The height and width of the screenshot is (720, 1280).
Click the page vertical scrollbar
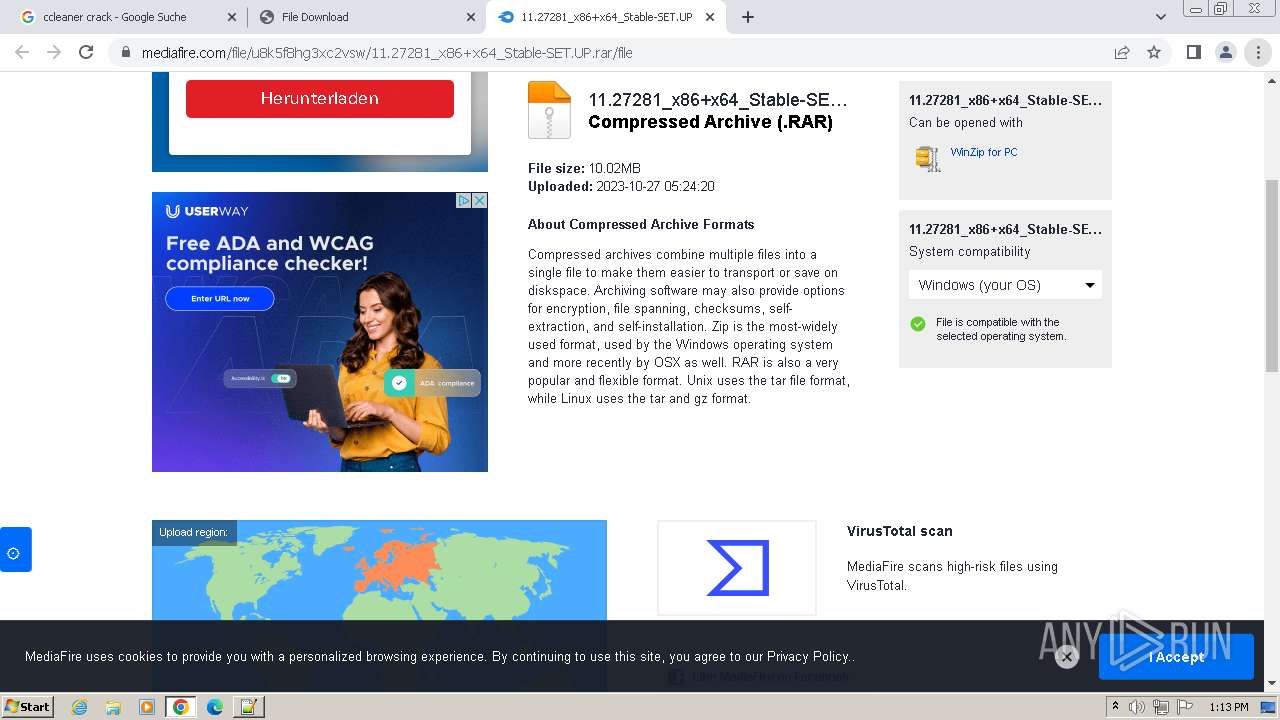(x=1272, y=275)
